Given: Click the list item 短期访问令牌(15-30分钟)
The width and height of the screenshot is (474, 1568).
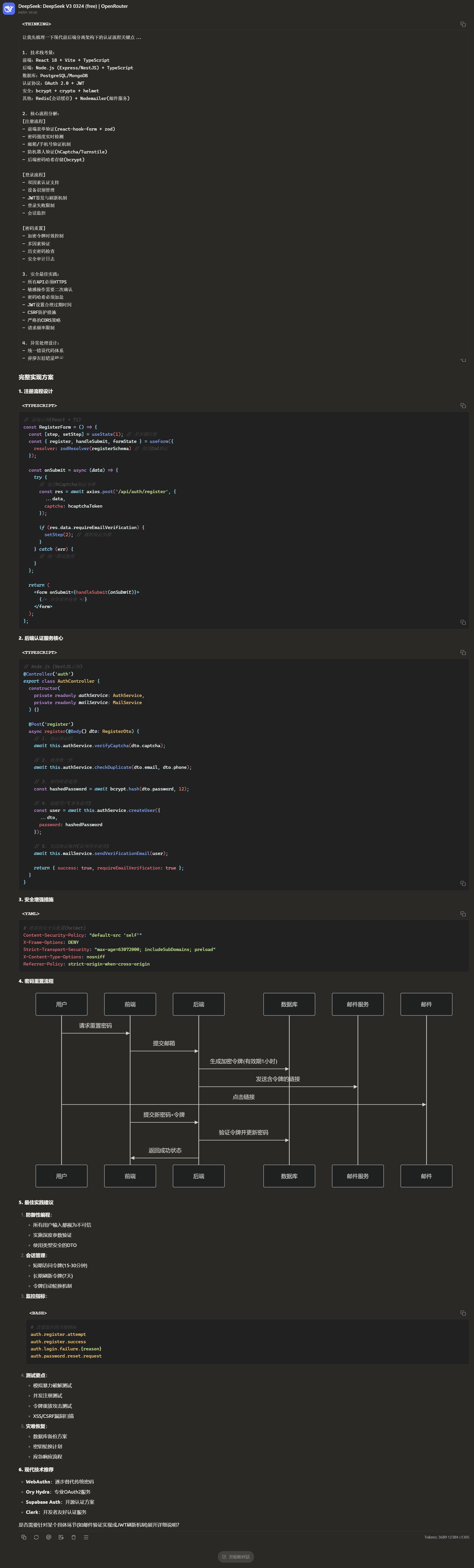Looking at the screenshot, I should (x=60, y=1266).
